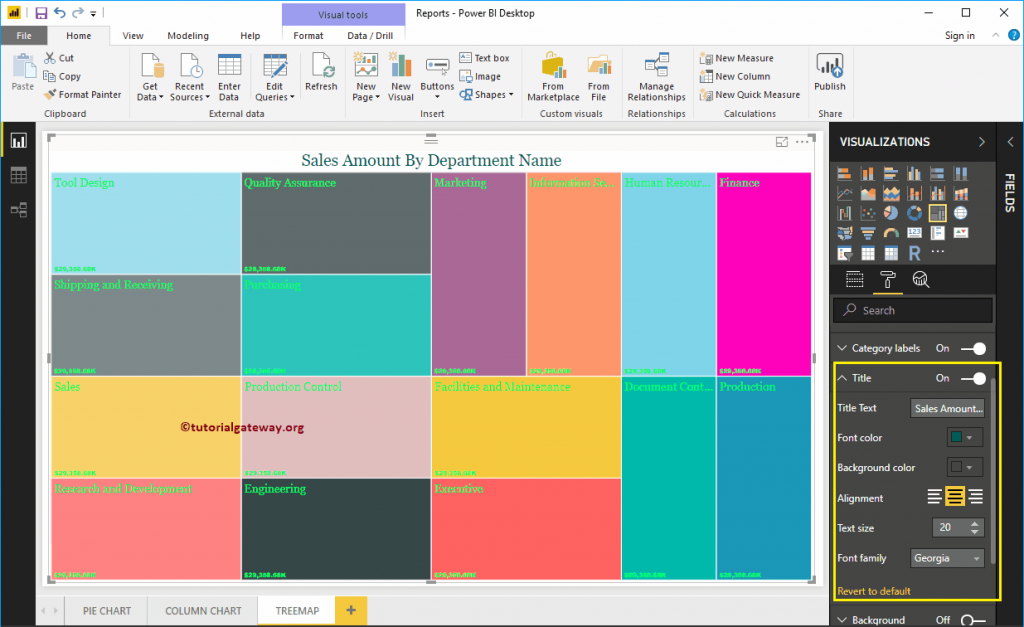Select the Gauge visualization icon
Viewport: 1024px width, 627px height.
click(x=890, y=232)
